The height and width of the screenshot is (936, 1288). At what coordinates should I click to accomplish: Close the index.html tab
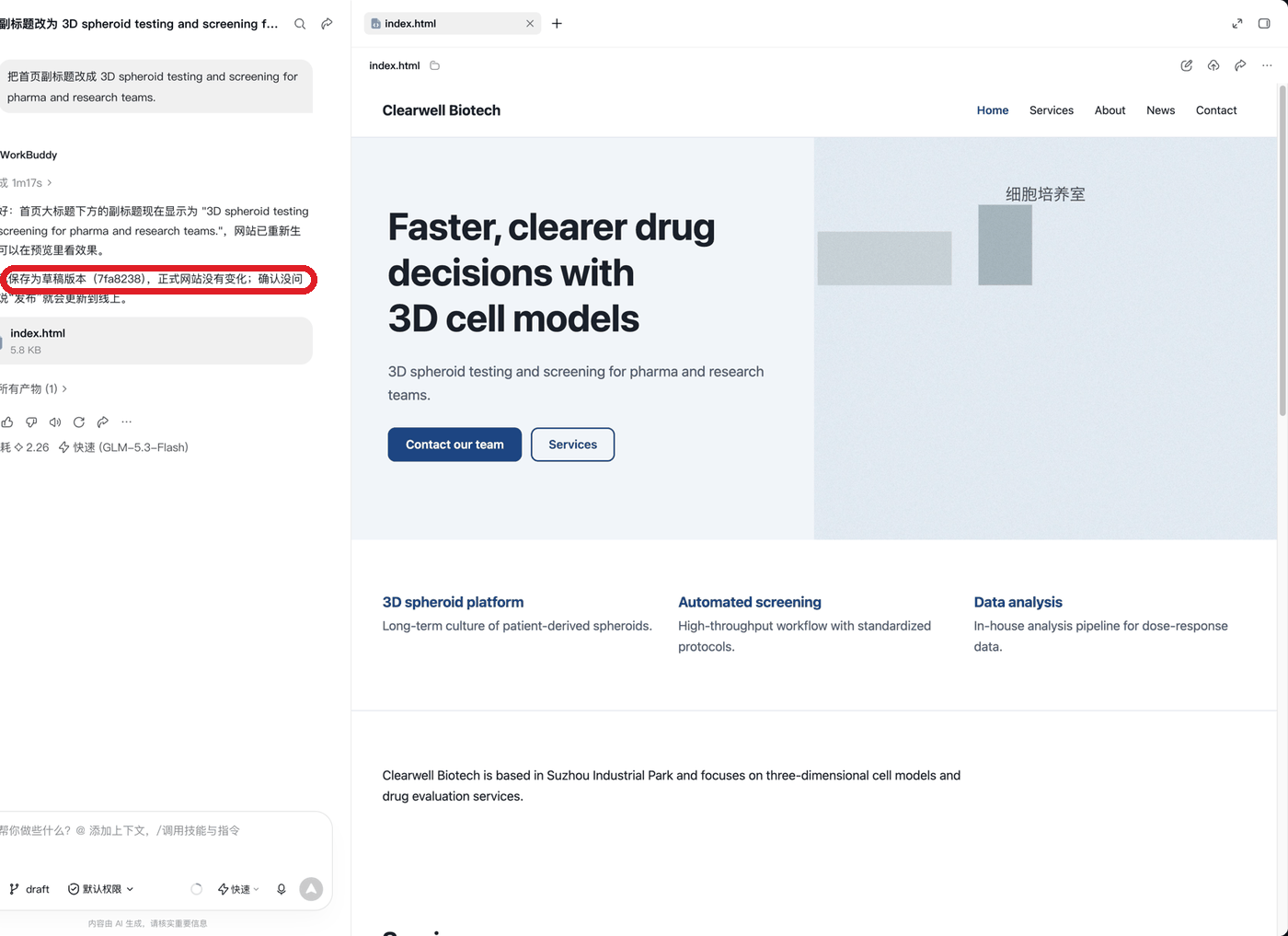pyautogui.click(x=530, y=24)
